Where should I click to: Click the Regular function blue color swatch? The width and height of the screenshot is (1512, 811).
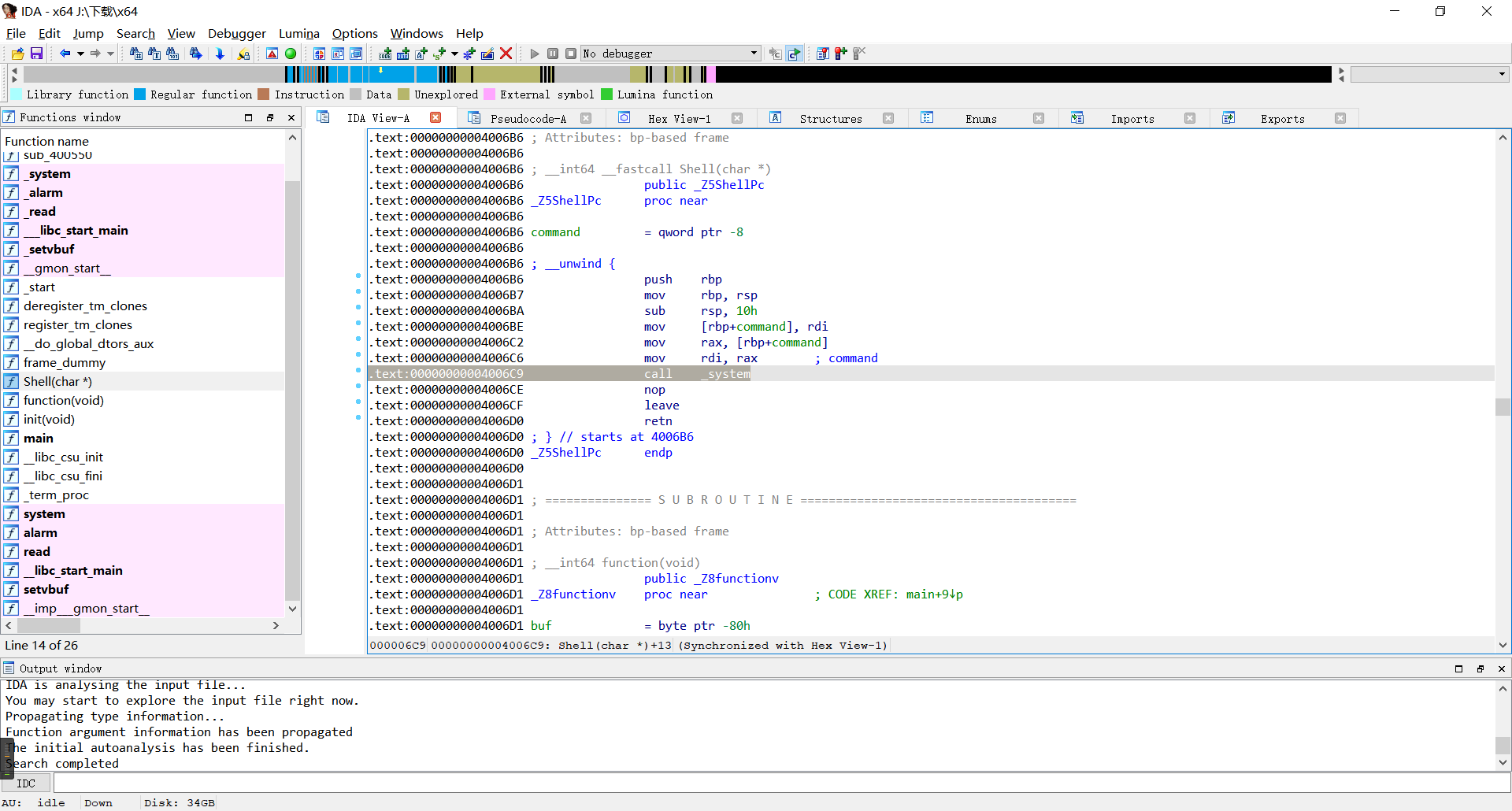(140, 94)
